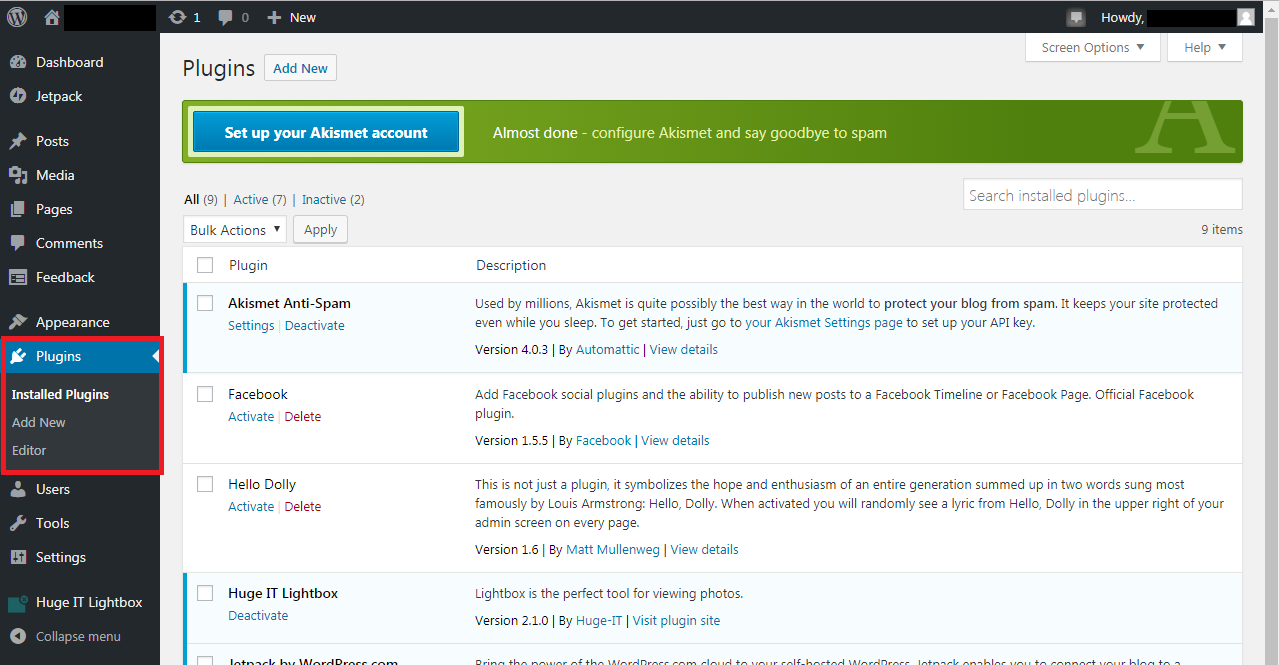Image resolution: width=1279 pixels, height=665 pixels.
Task: Open site home icon in admin bar
Action: point(52,17)
